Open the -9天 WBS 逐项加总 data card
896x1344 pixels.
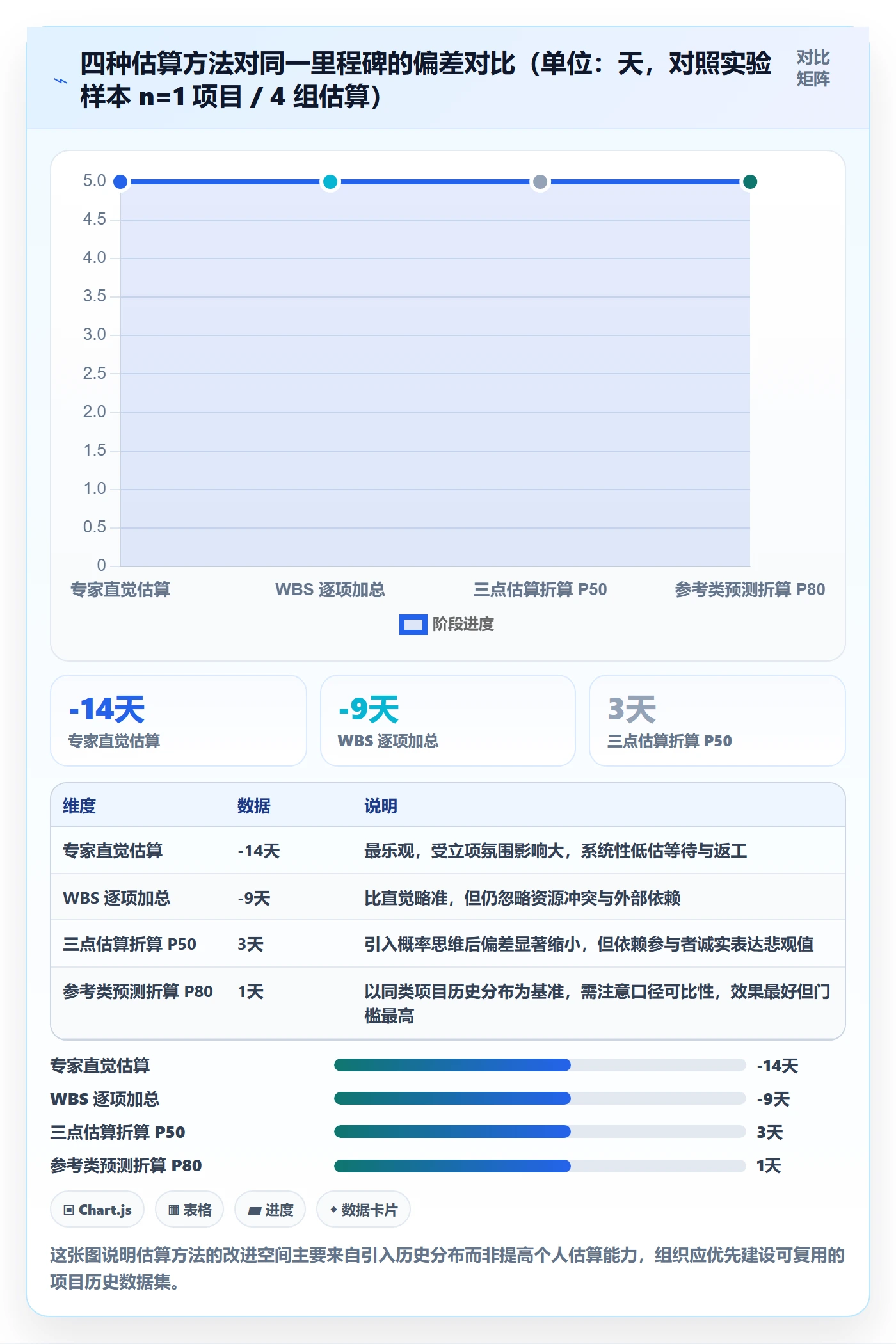(448, 721)
